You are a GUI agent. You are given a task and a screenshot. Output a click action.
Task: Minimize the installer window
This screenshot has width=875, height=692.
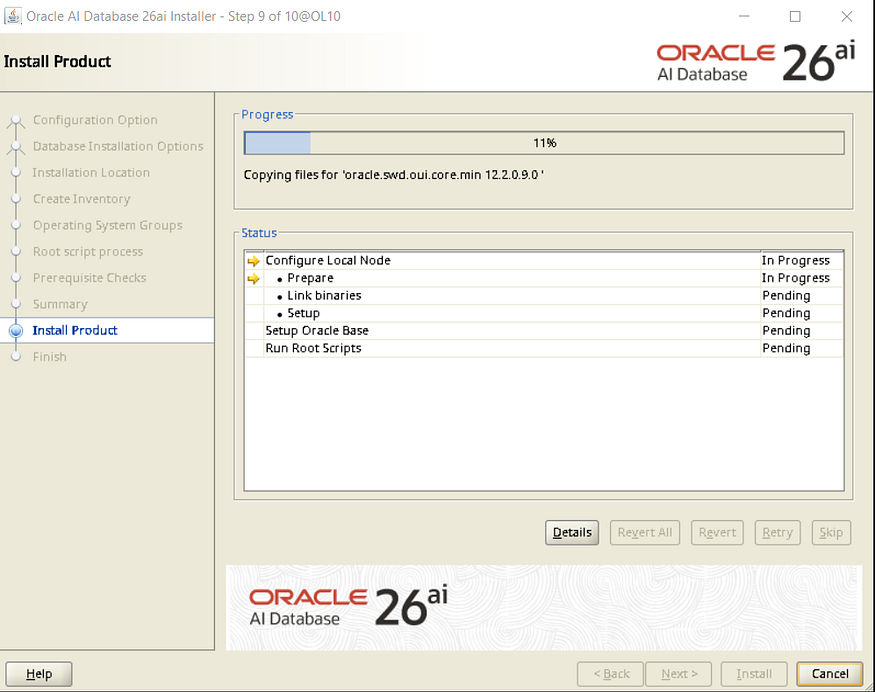[x=744, y=16]
